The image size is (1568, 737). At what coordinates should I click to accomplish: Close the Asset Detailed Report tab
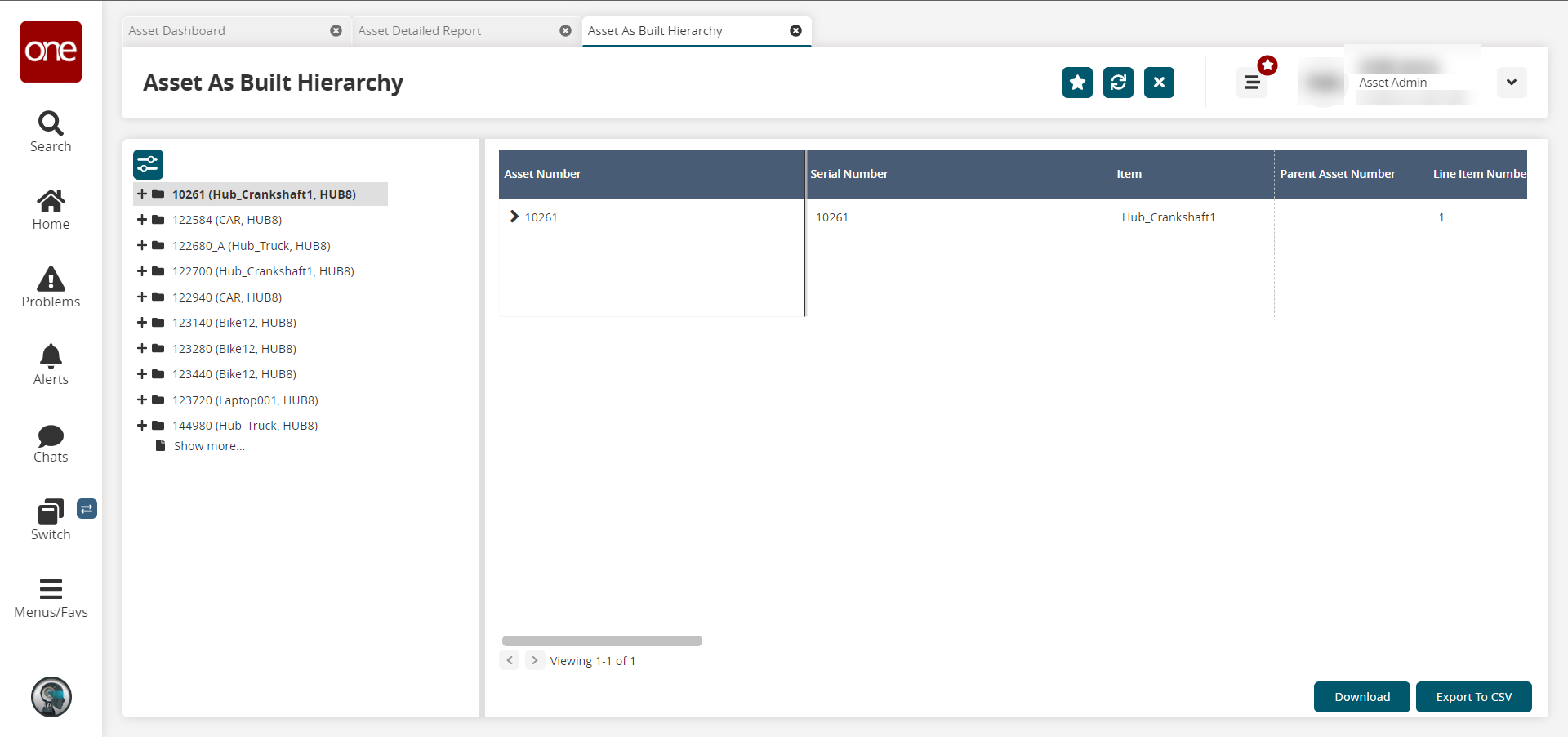click(565, 31)
